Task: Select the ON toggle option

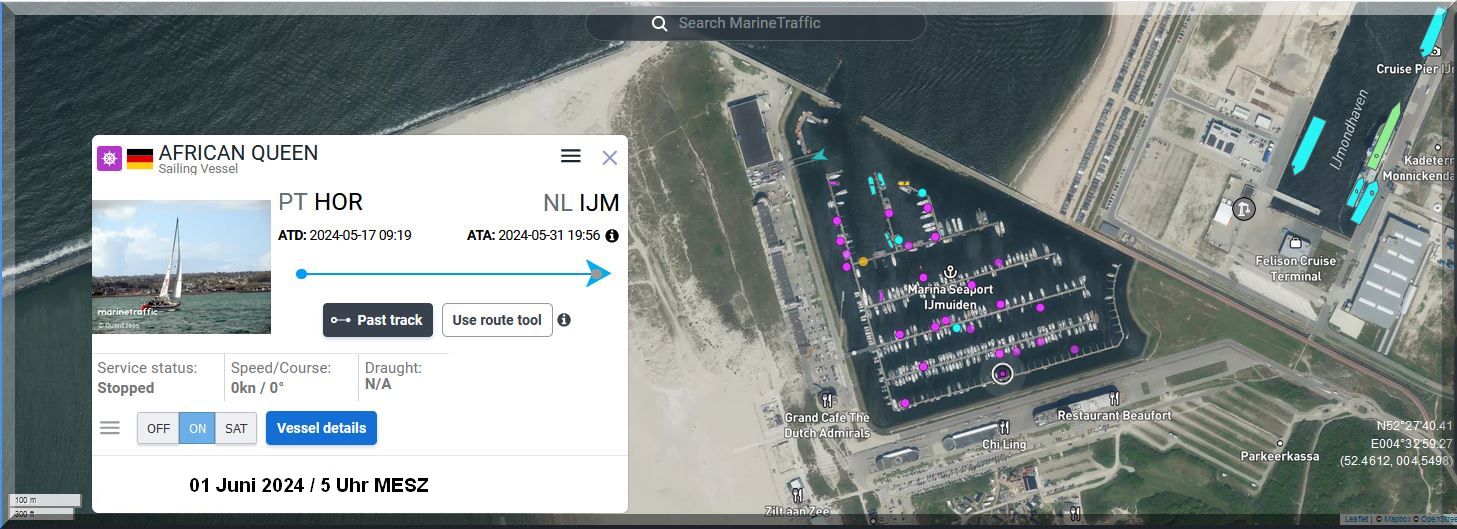Action: click(x=197, y=428)
